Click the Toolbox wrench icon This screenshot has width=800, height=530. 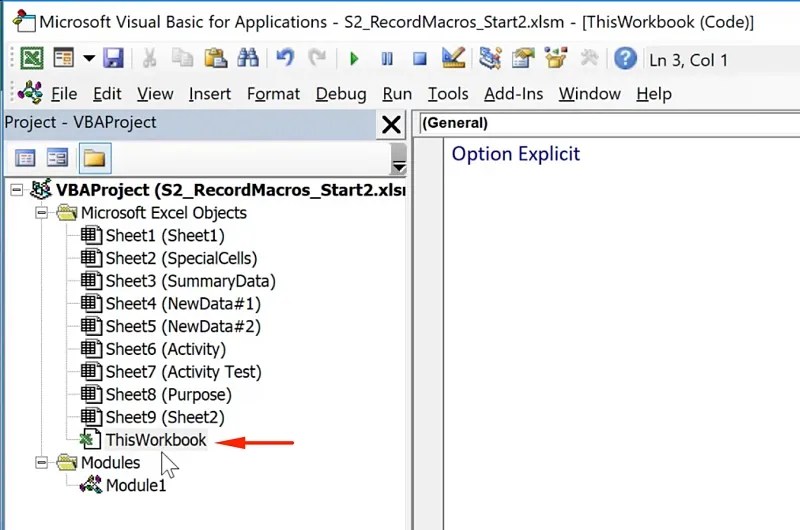coord(589,58)
